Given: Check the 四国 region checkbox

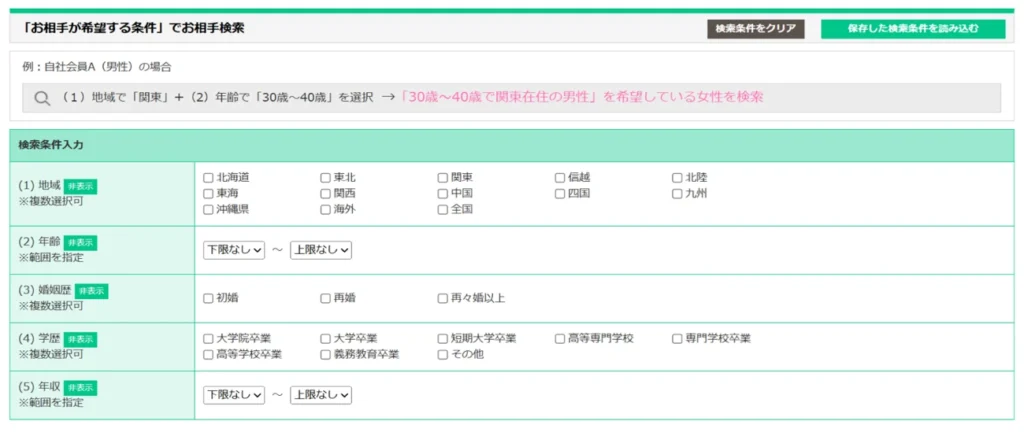Looking at the screenshot, I should click(560, 194).
